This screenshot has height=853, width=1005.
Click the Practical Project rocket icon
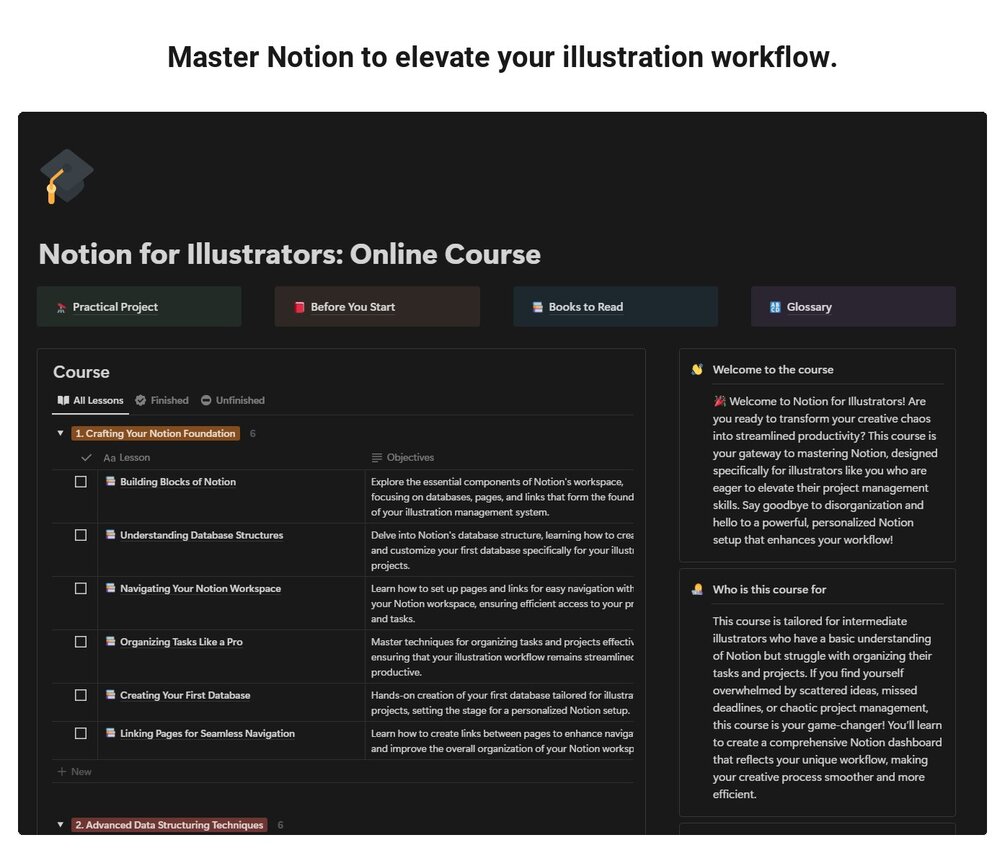pos(62,308)
